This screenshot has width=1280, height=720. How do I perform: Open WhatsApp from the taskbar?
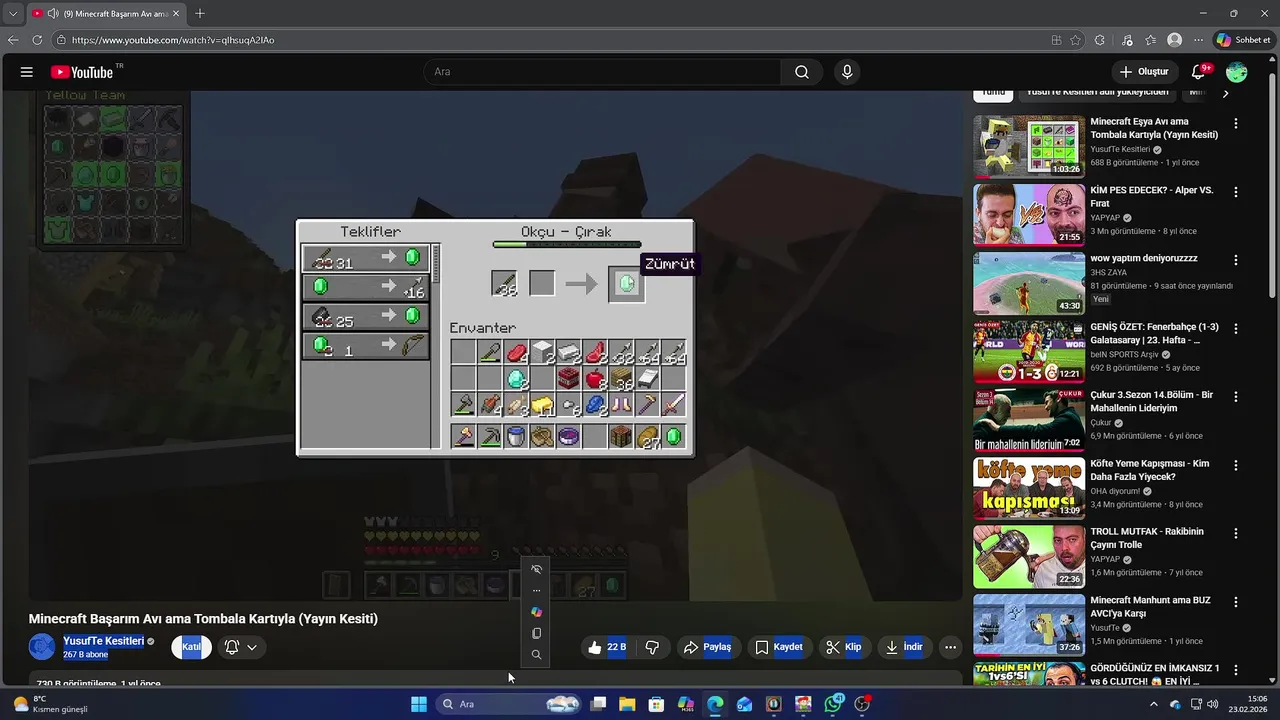[833, 704]
